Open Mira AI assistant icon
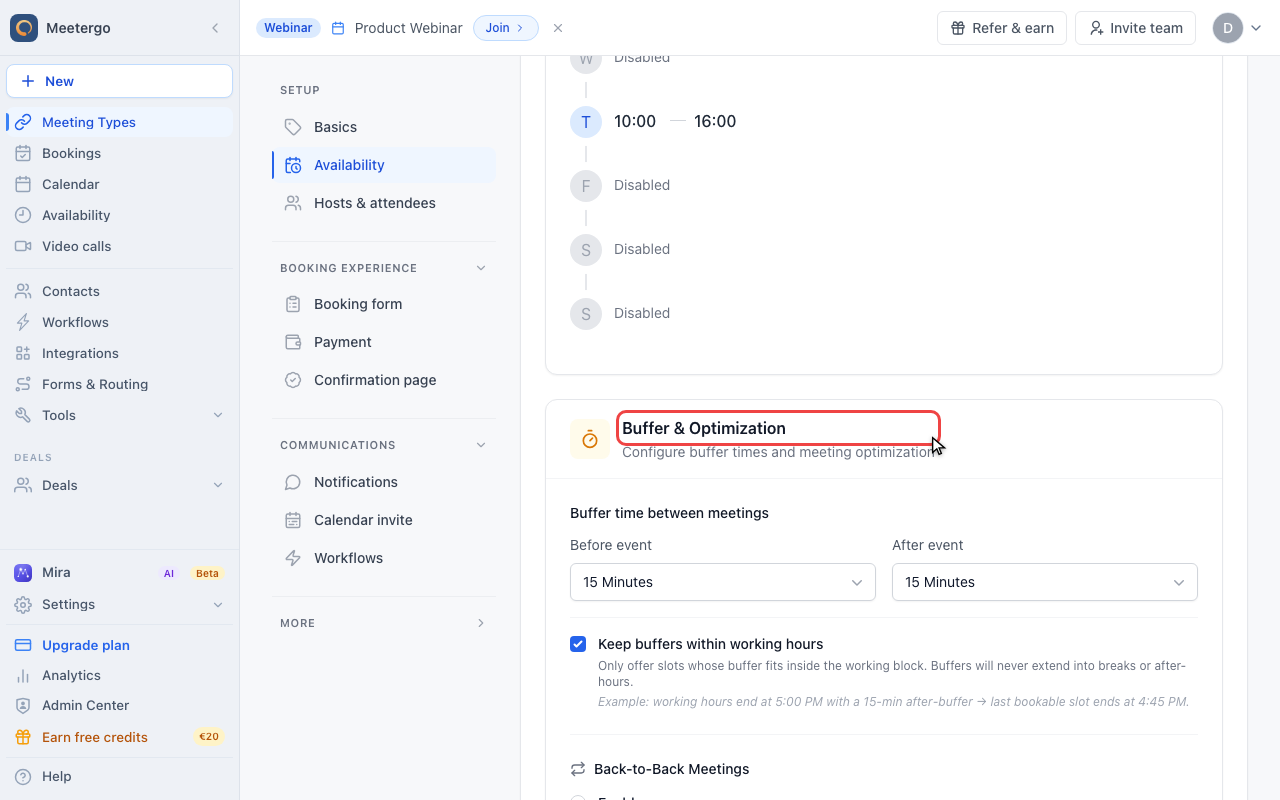This screenshot has width=1280, height=800. [x=23, y=573]
